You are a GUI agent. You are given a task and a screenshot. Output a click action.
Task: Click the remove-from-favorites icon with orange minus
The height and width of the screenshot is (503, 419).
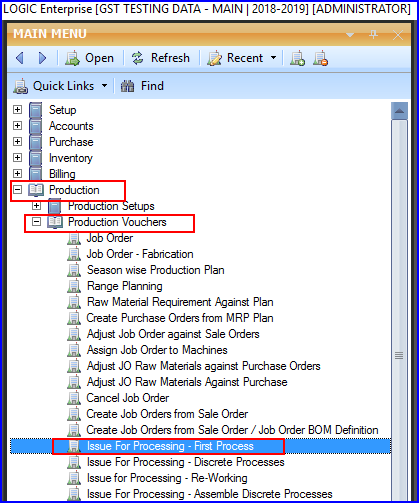(320, 58)
